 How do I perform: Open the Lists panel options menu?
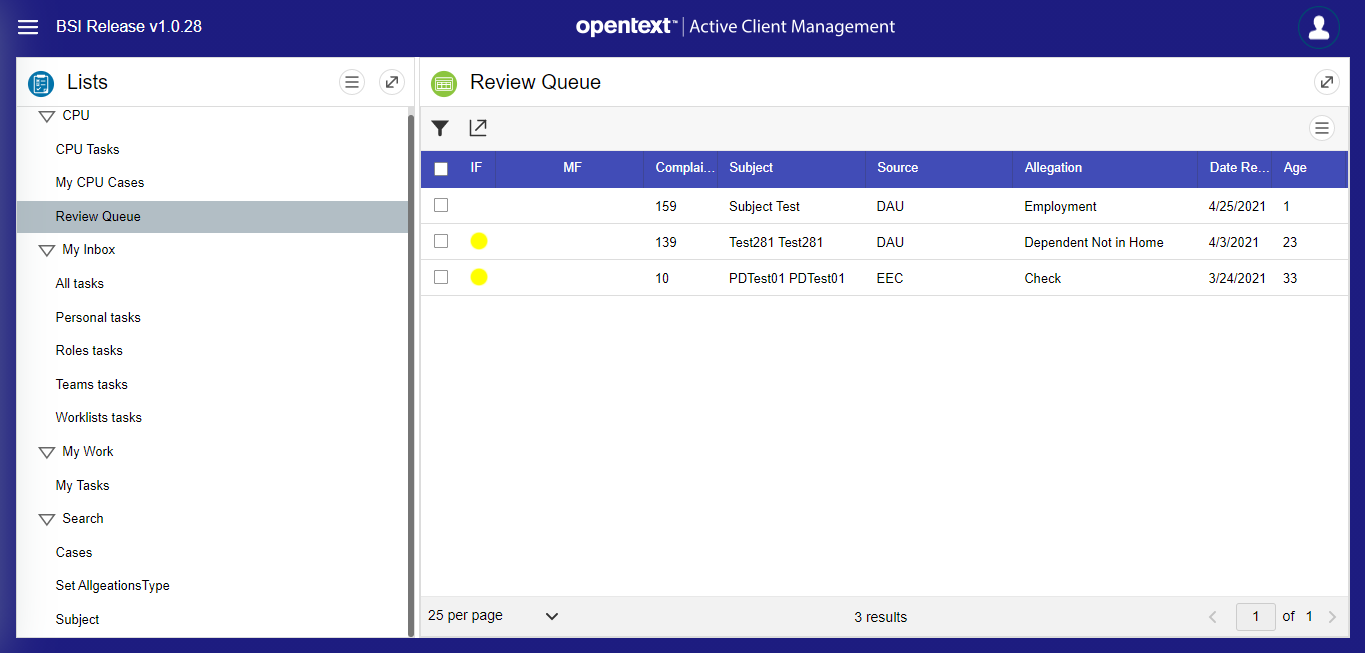click(x=352, y=82)
